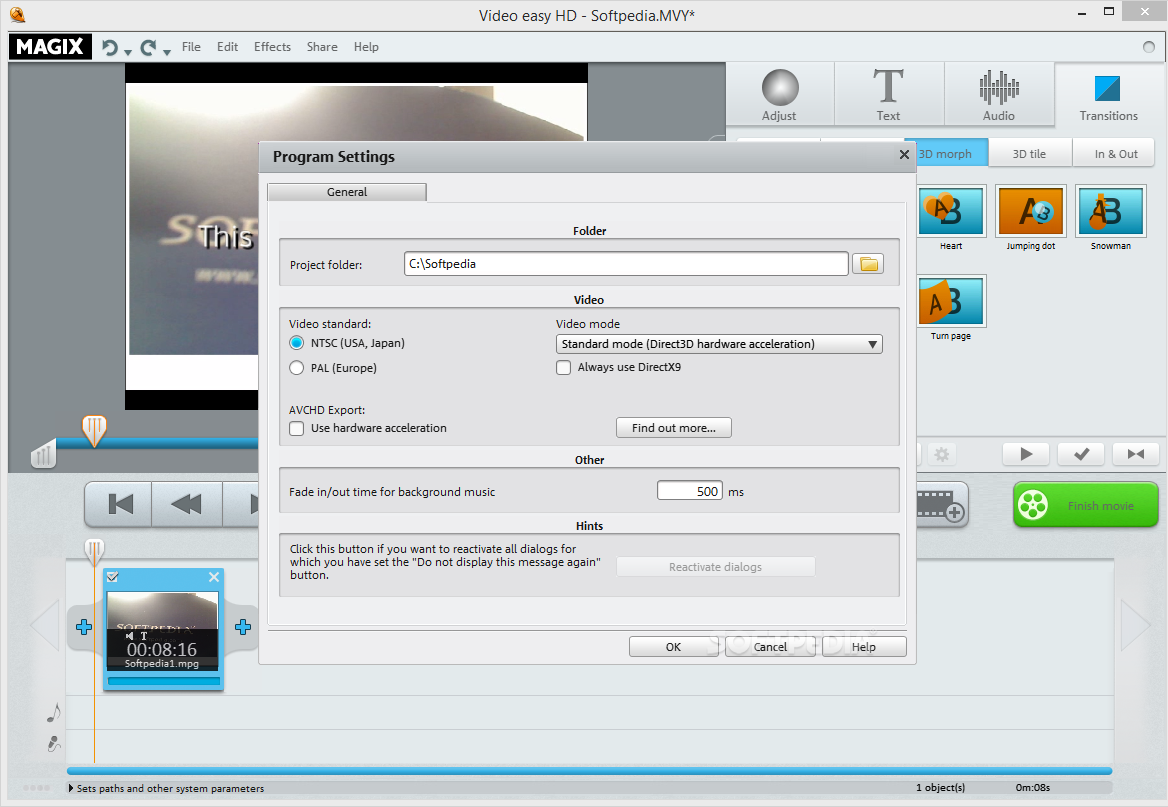
Task: Click the clip mute speaker icon
Action: pyautogui.click(x=130, y=636)
